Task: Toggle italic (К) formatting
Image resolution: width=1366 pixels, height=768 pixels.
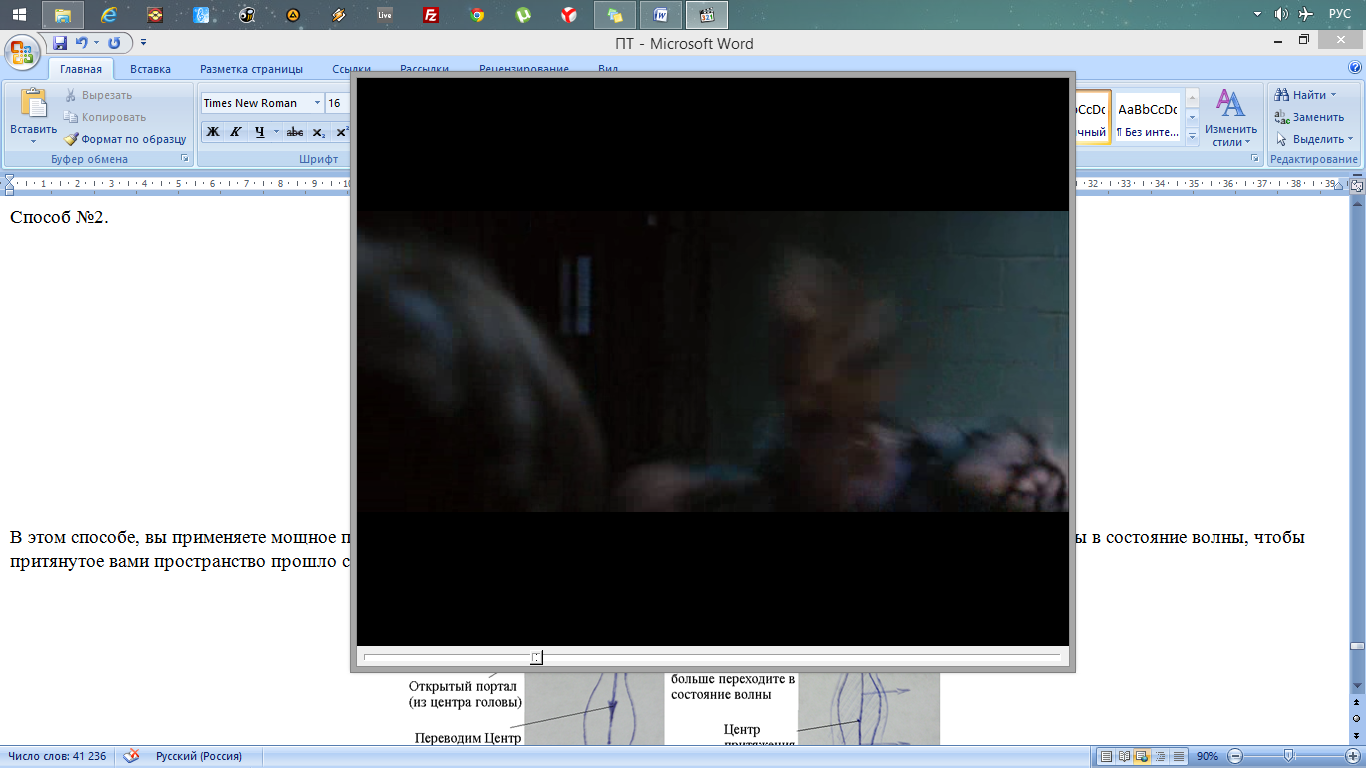Action: (236, 132)
